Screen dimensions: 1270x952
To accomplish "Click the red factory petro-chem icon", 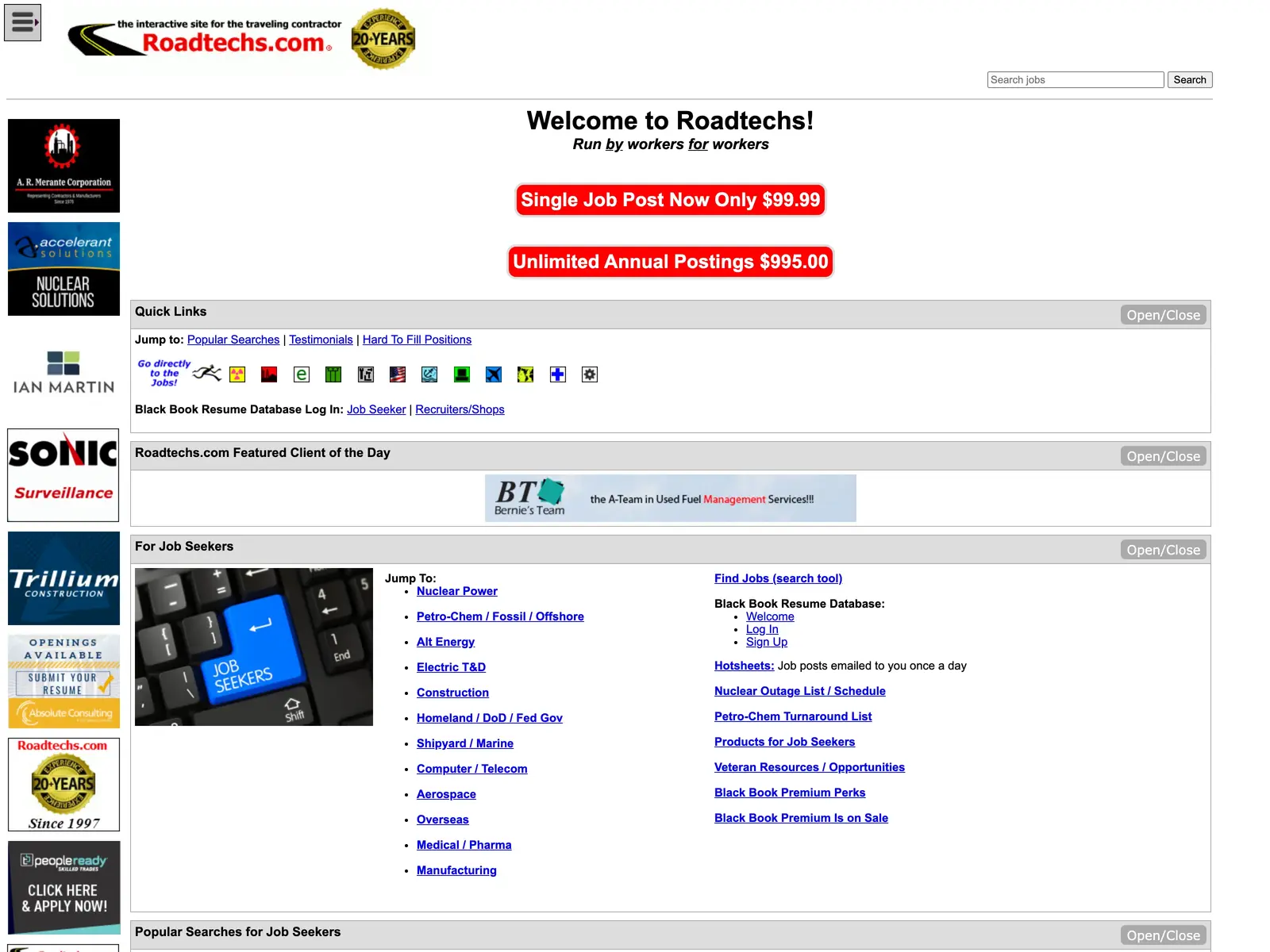I will [x=269, y=374].
